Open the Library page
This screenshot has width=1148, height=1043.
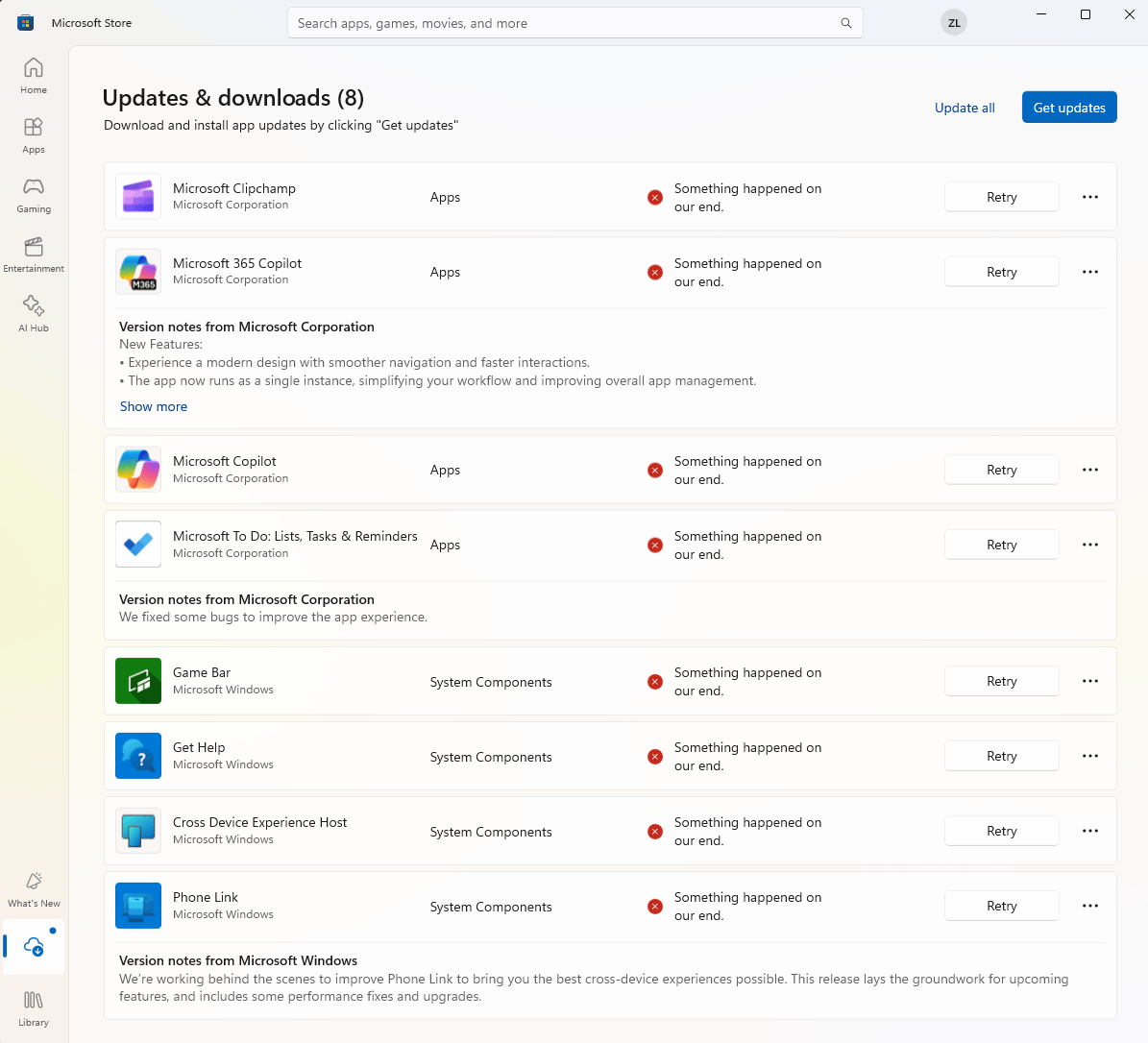pos(34,1008)
